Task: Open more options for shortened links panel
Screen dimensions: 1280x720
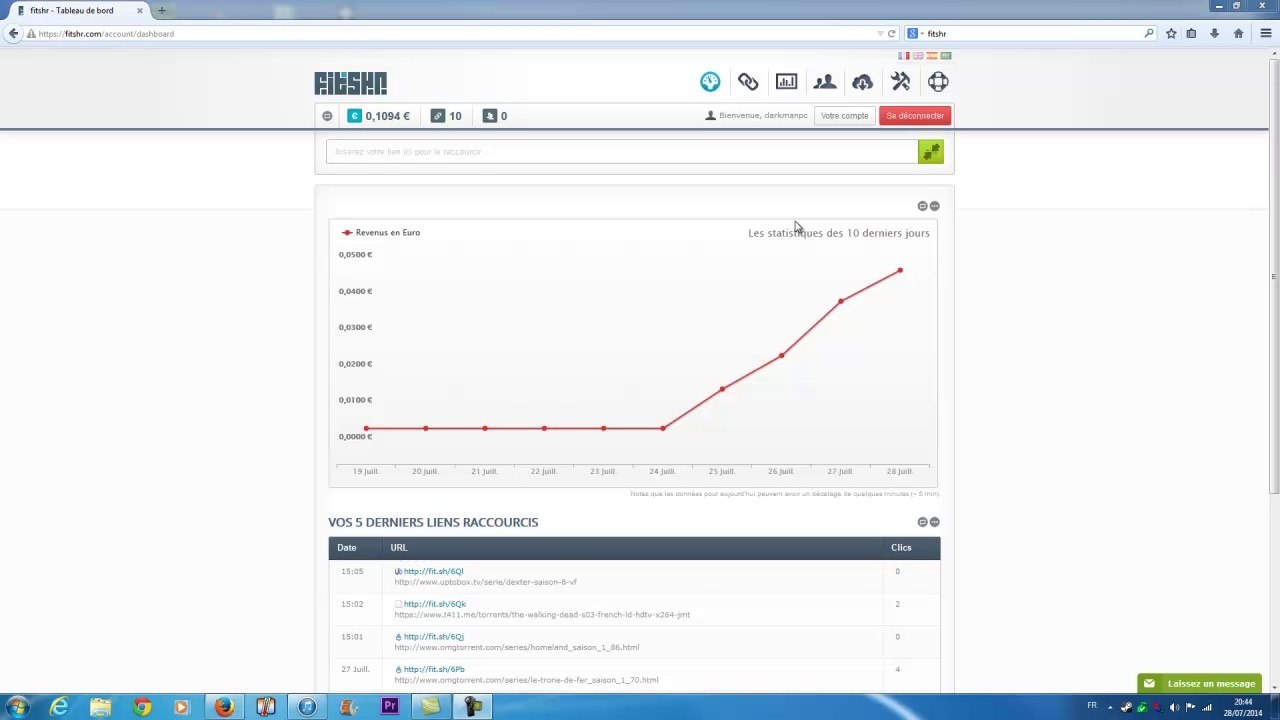Action: pyautogui.click(x=935, y=522)
